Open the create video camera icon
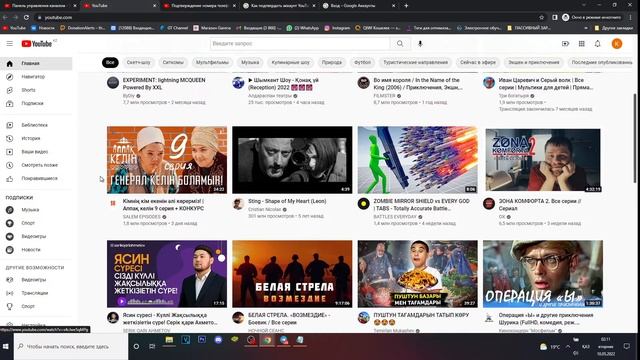The width and height of the screenshot is (640, 360). coord(565,44)
